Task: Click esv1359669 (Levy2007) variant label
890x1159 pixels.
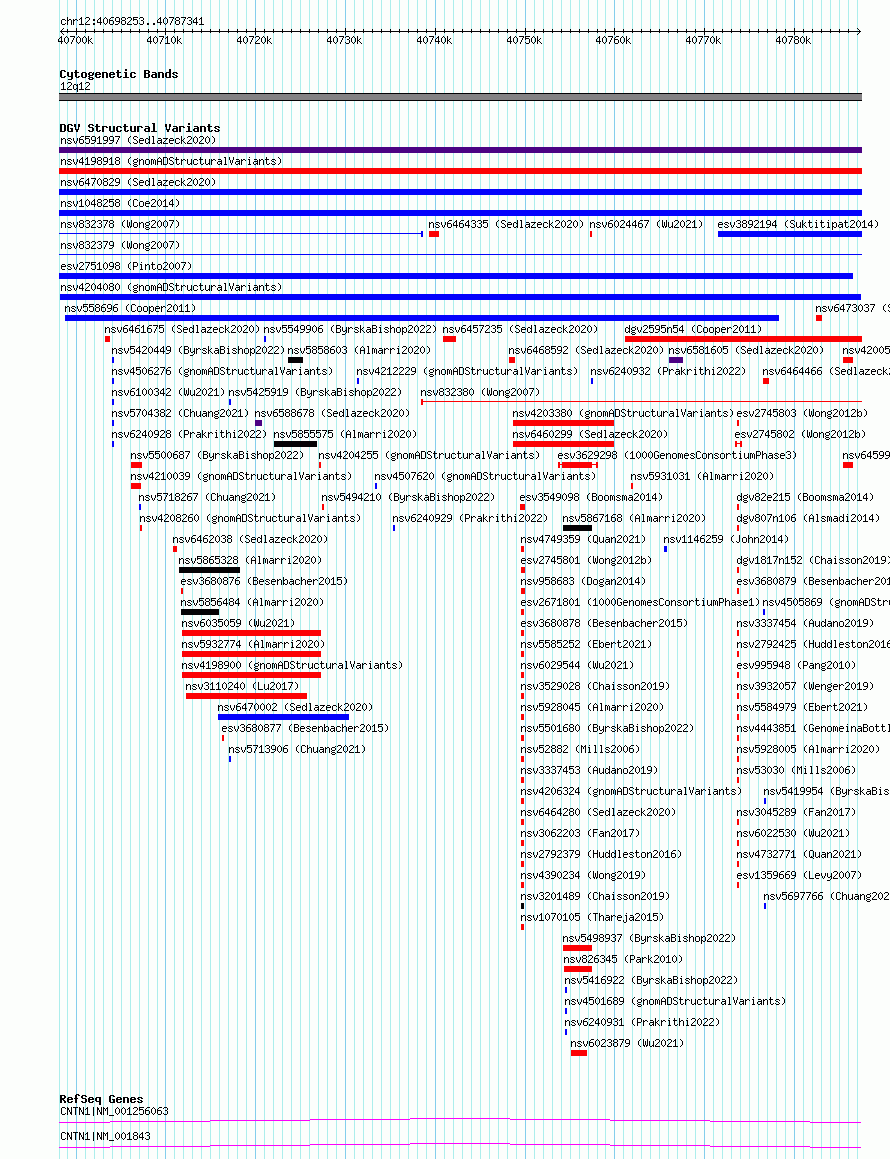Action: pyautogui.click(x=799, y=875)
